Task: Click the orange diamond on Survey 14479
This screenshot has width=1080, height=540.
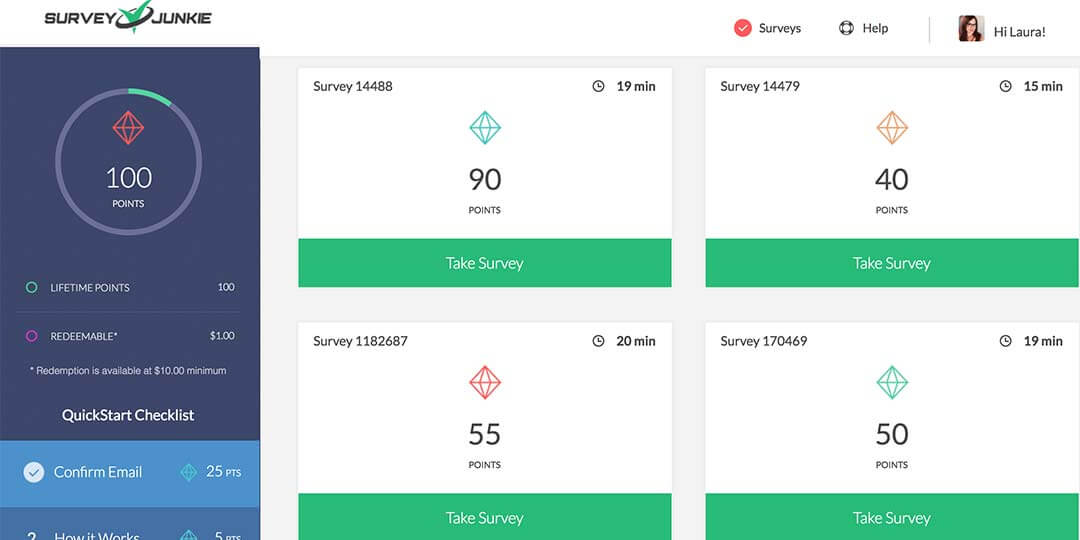Action: coord(892,128)
